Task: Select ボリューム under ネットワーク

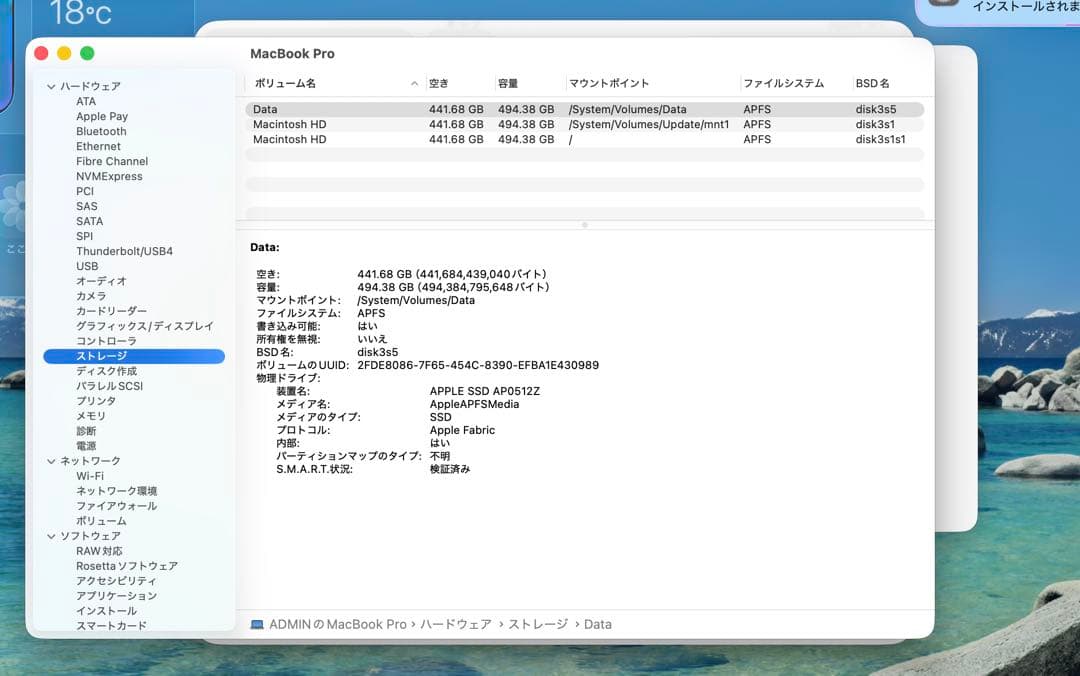Action: point(101,521)
